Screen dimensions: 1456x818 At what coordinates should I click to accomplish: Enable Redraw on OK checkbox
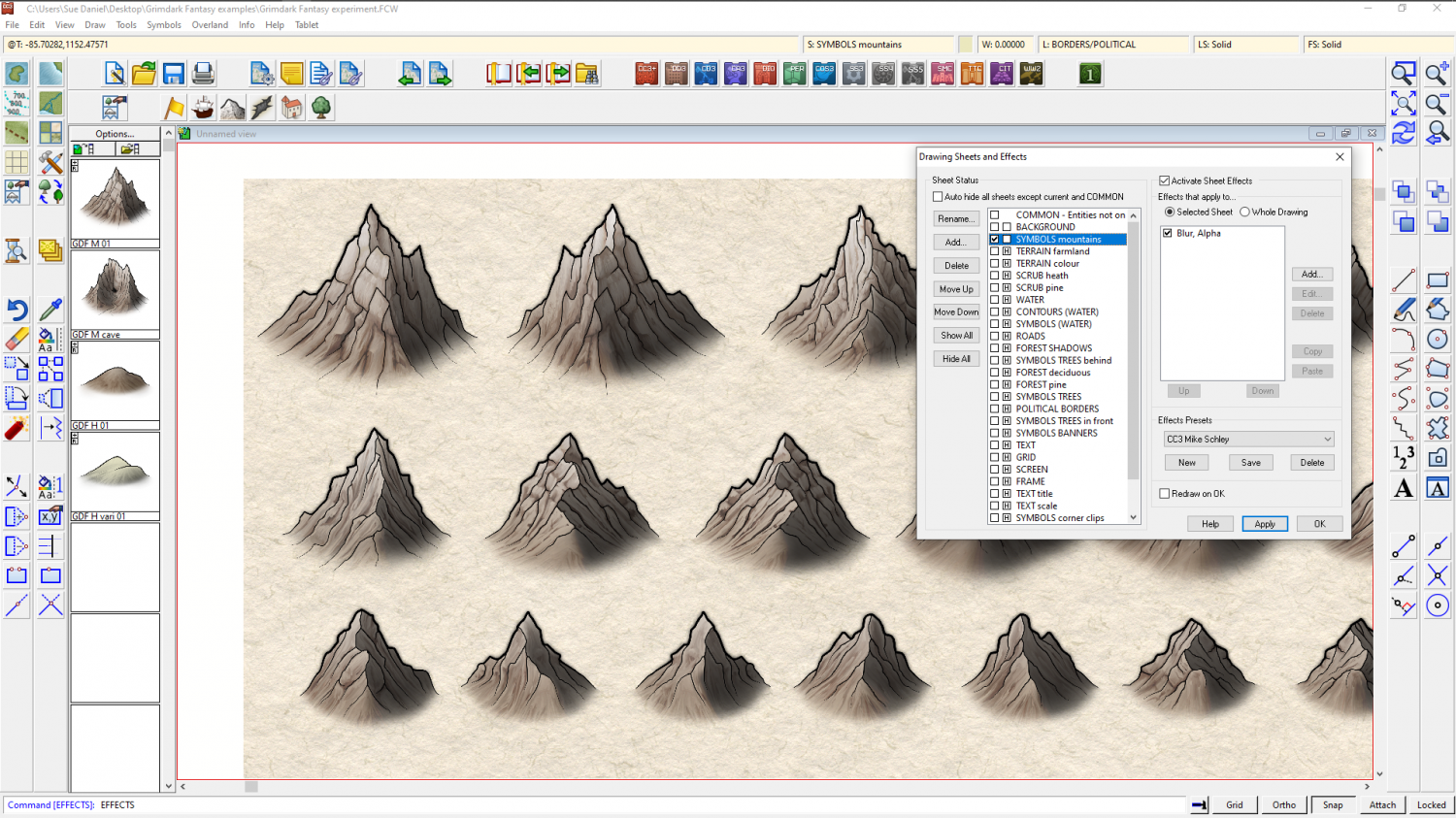tap(1165, 494)
